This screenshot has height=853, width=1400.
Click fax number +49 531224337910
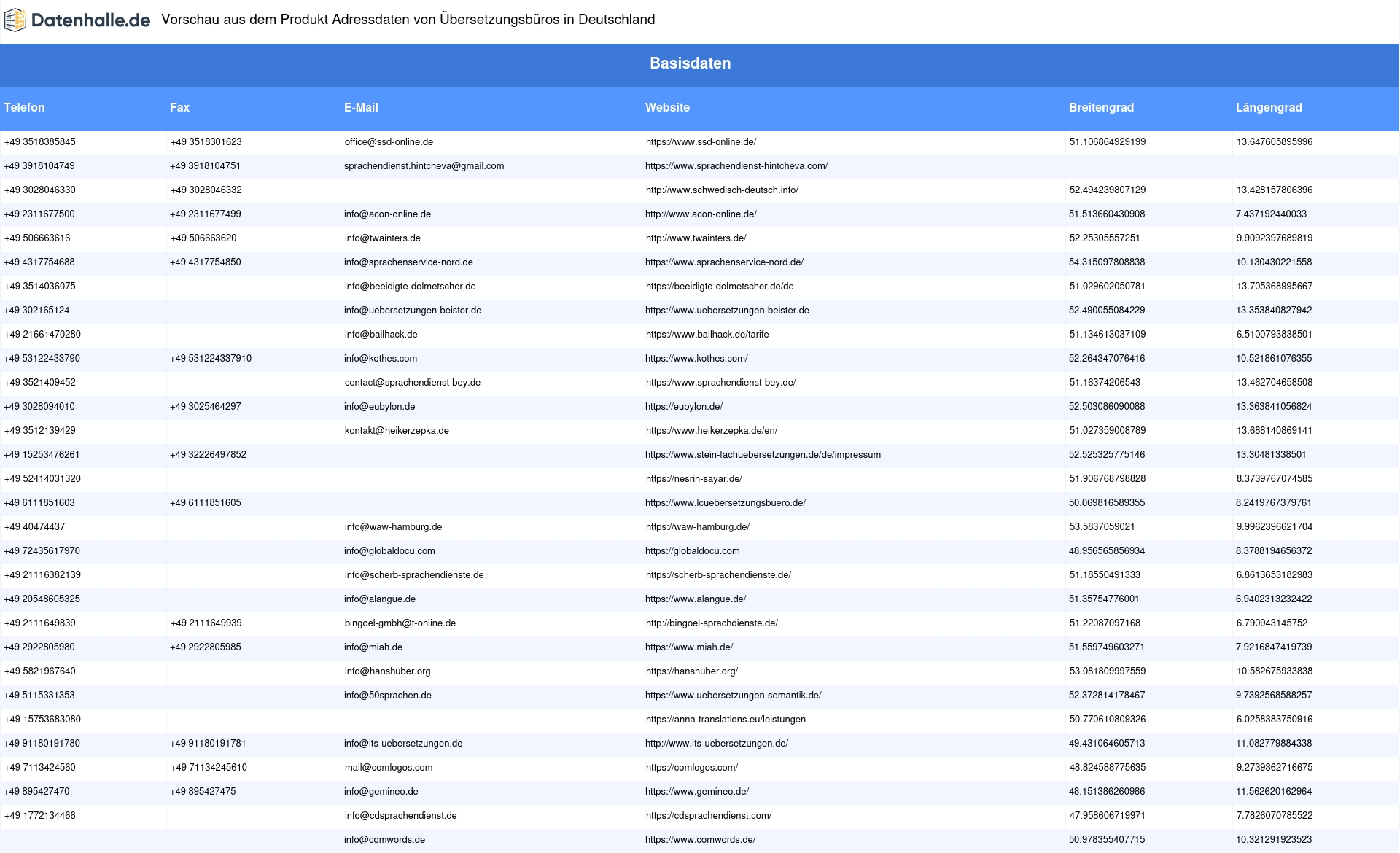[x=211, y=359]
